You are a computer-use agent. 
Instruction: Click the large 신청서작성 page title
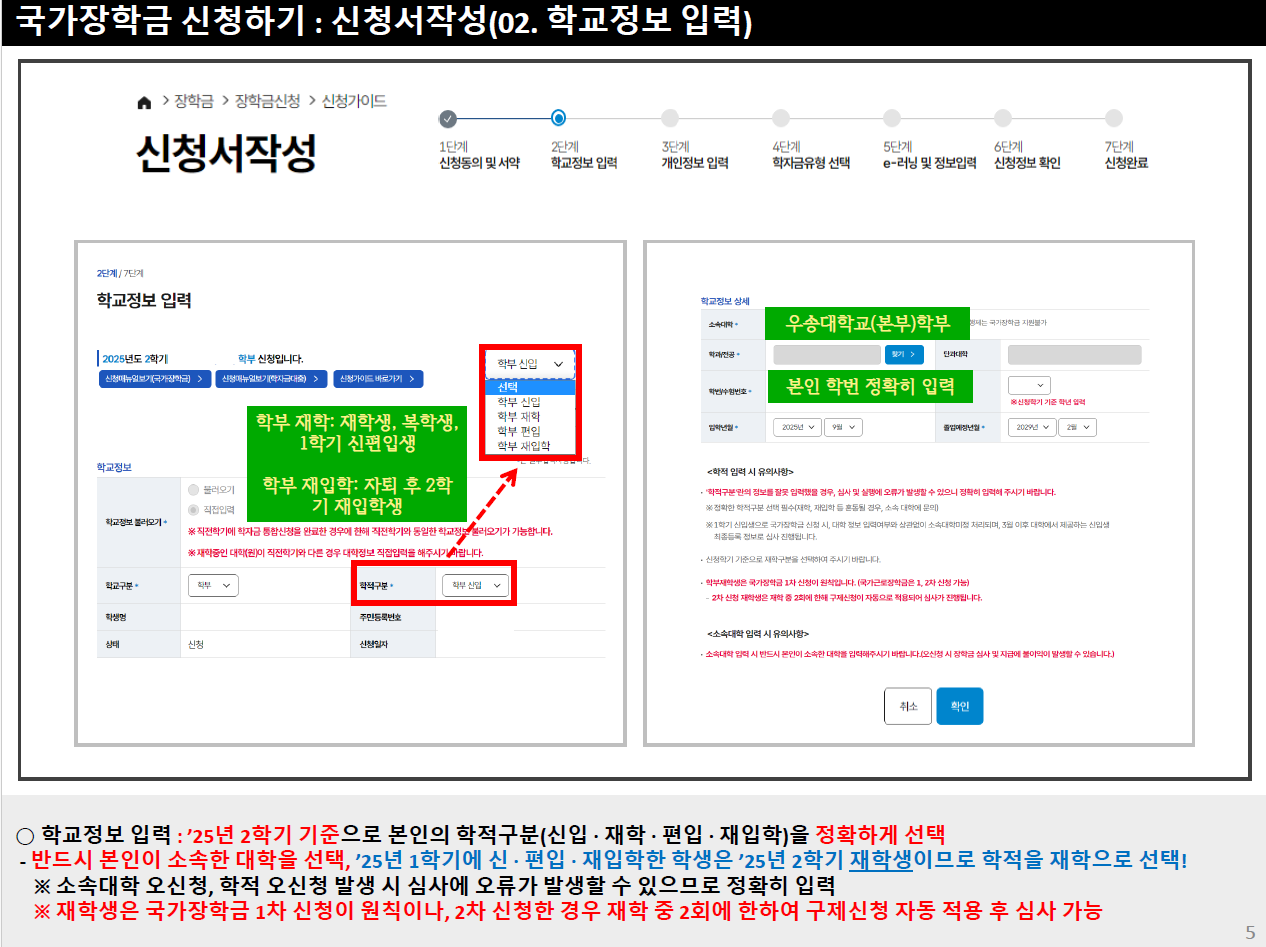[x=226, y=152]
